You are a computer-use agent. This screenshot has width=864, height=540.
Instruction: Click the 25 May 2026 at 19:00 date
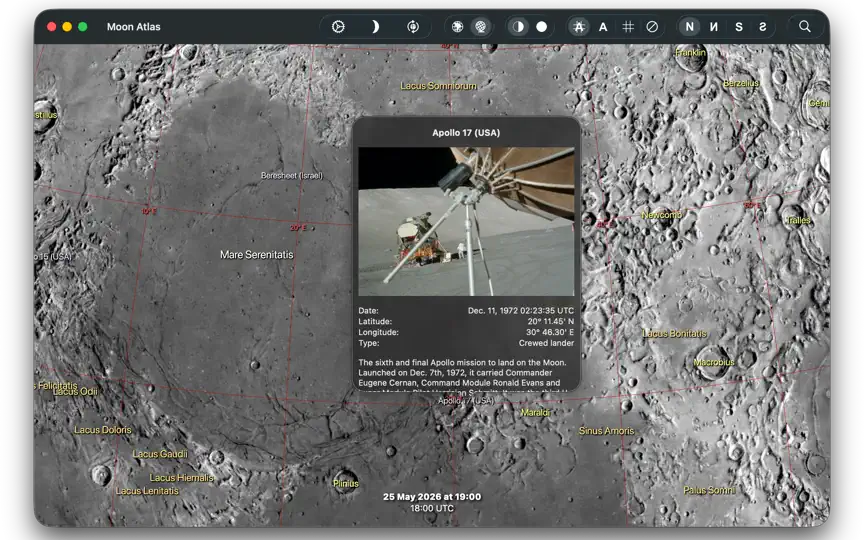tap(432, 497)
